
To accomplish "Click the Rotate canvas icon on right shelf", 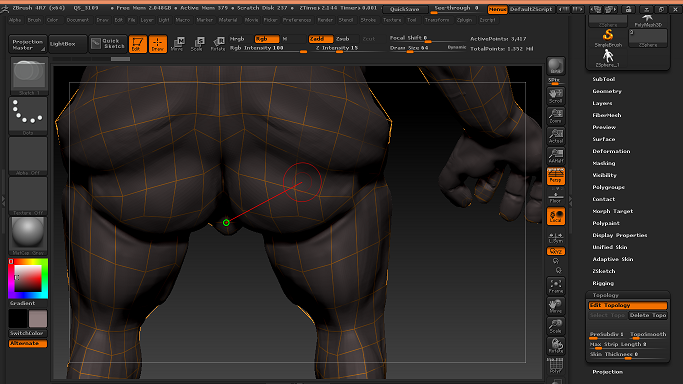I will coord(556,346).
